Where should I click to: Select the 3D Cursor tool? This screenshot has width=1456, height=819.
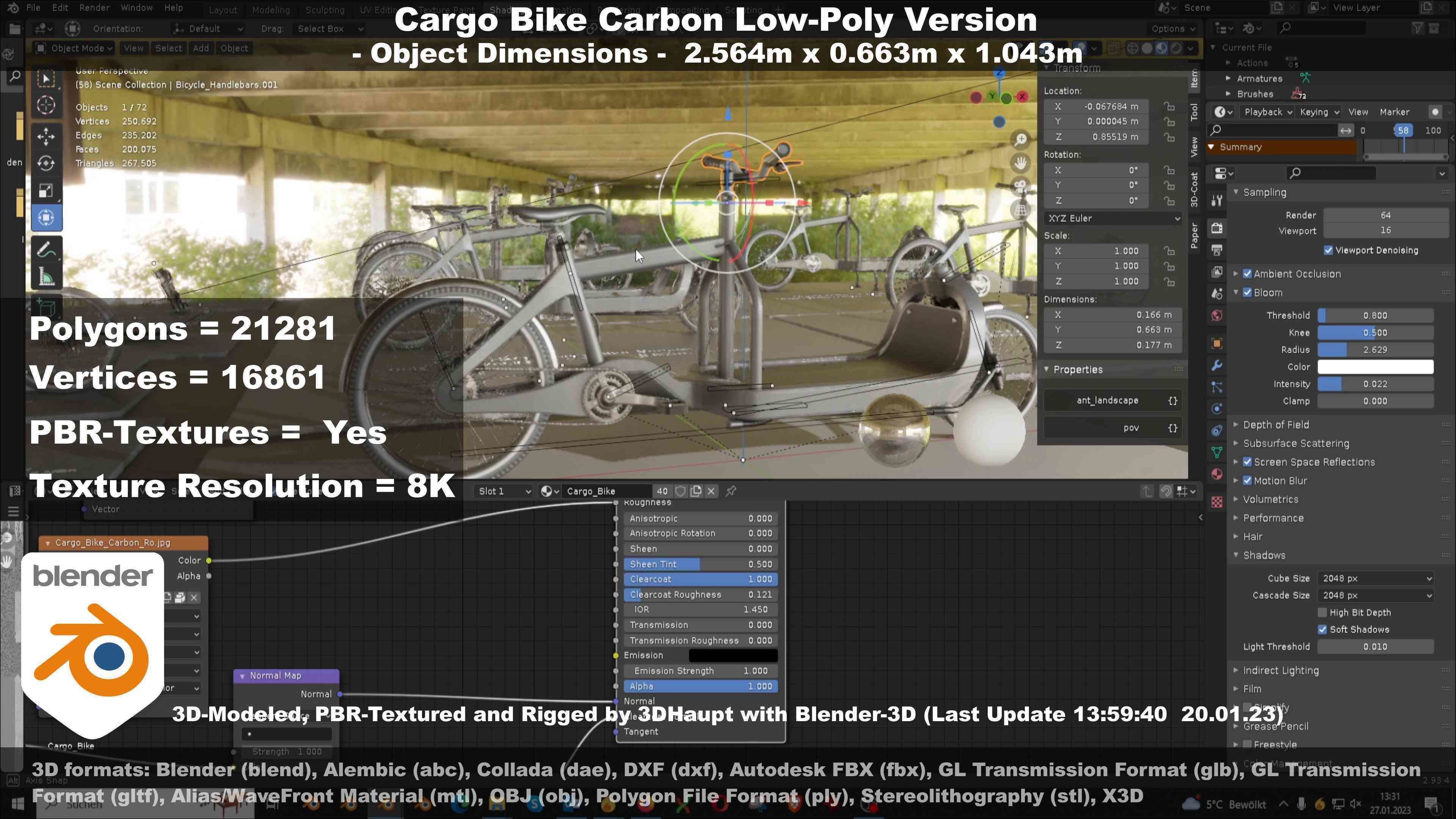(x=46, y=105)
